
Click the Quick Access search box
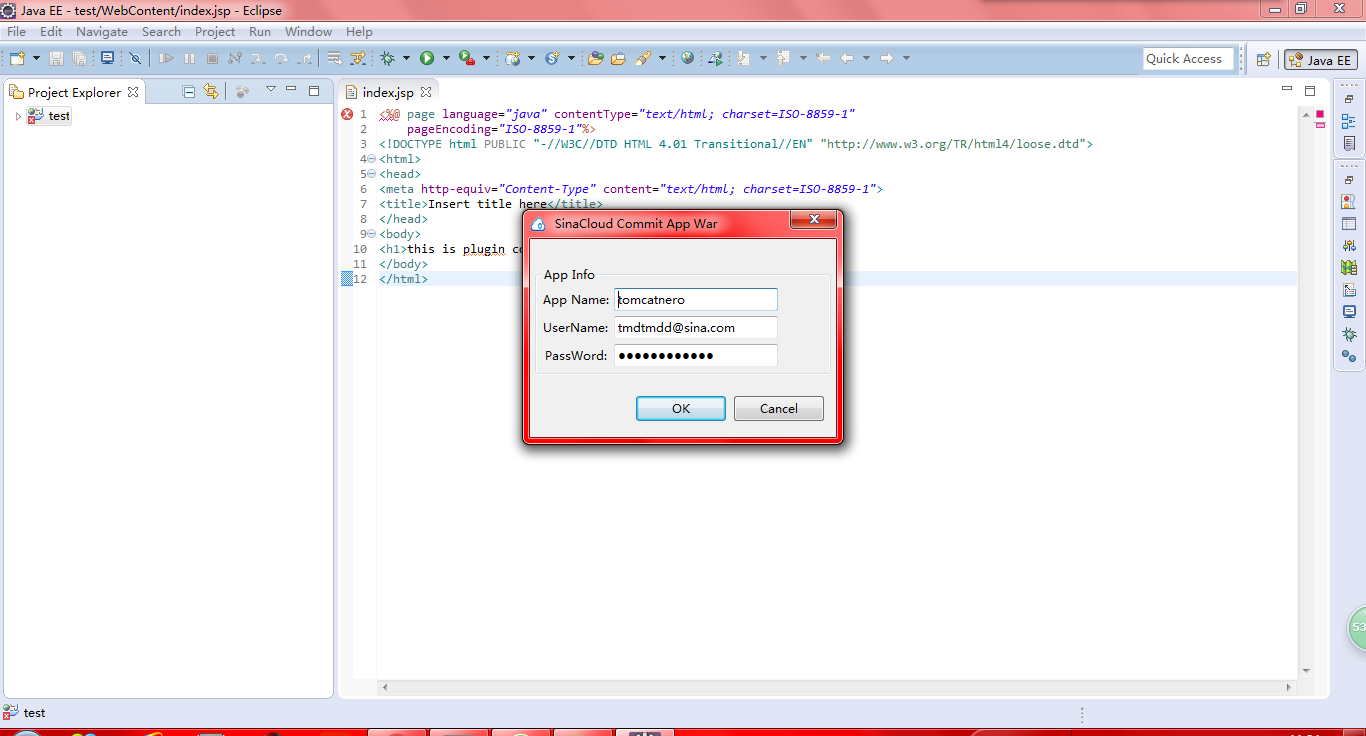click(x=1186, y=59)
